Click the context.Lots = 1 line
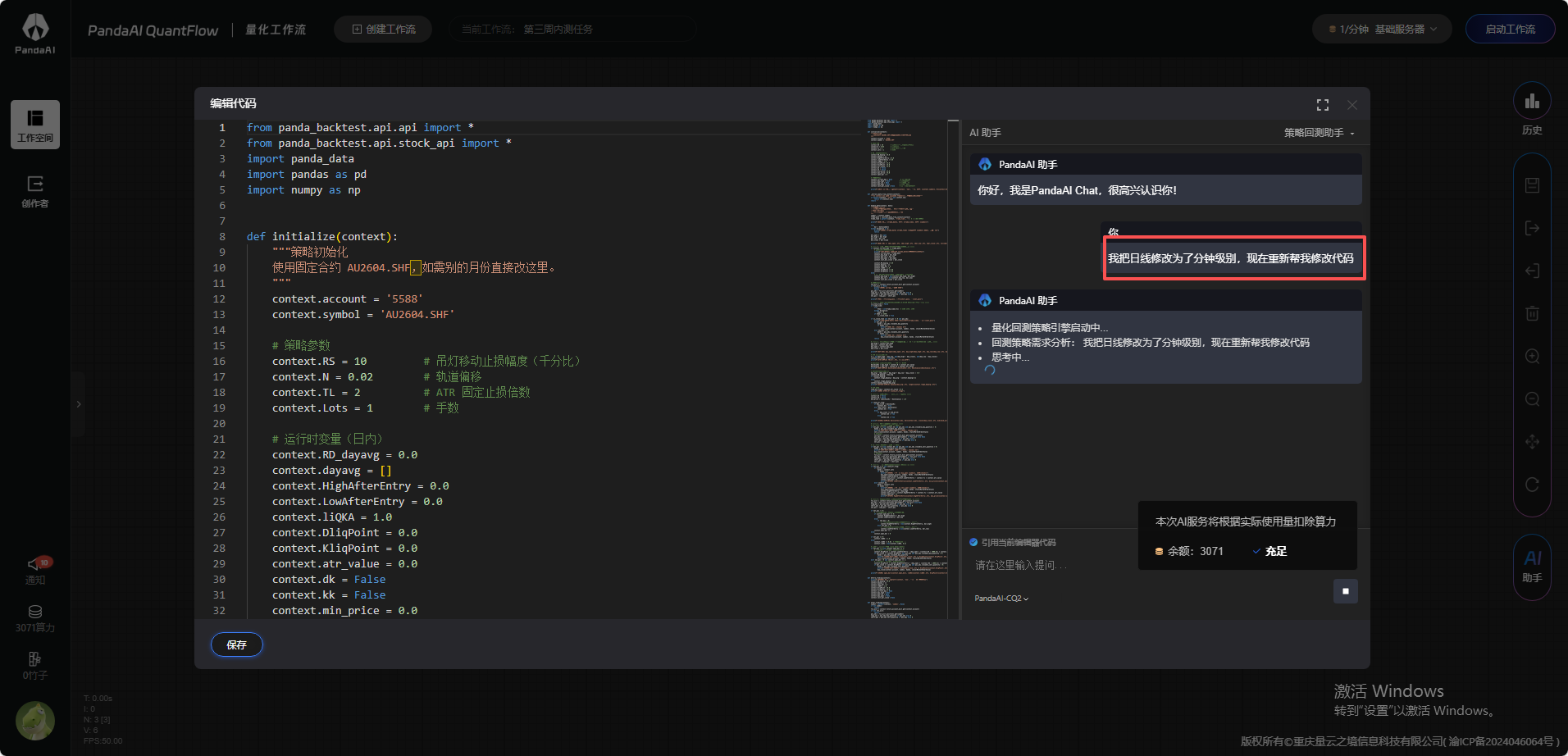This screenshot has width=1568, height=756. [x=322, y=408]
